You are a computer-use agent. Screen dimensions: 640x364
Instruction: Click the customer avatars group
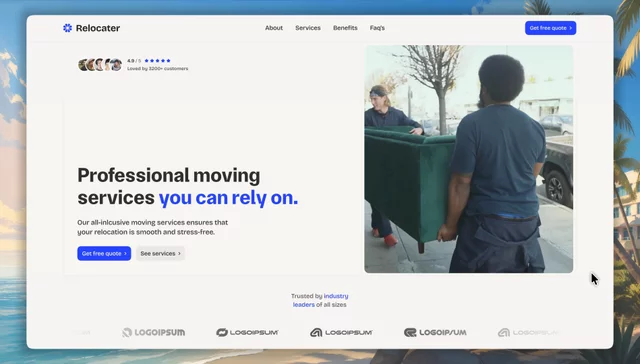[x=100, y=64]
